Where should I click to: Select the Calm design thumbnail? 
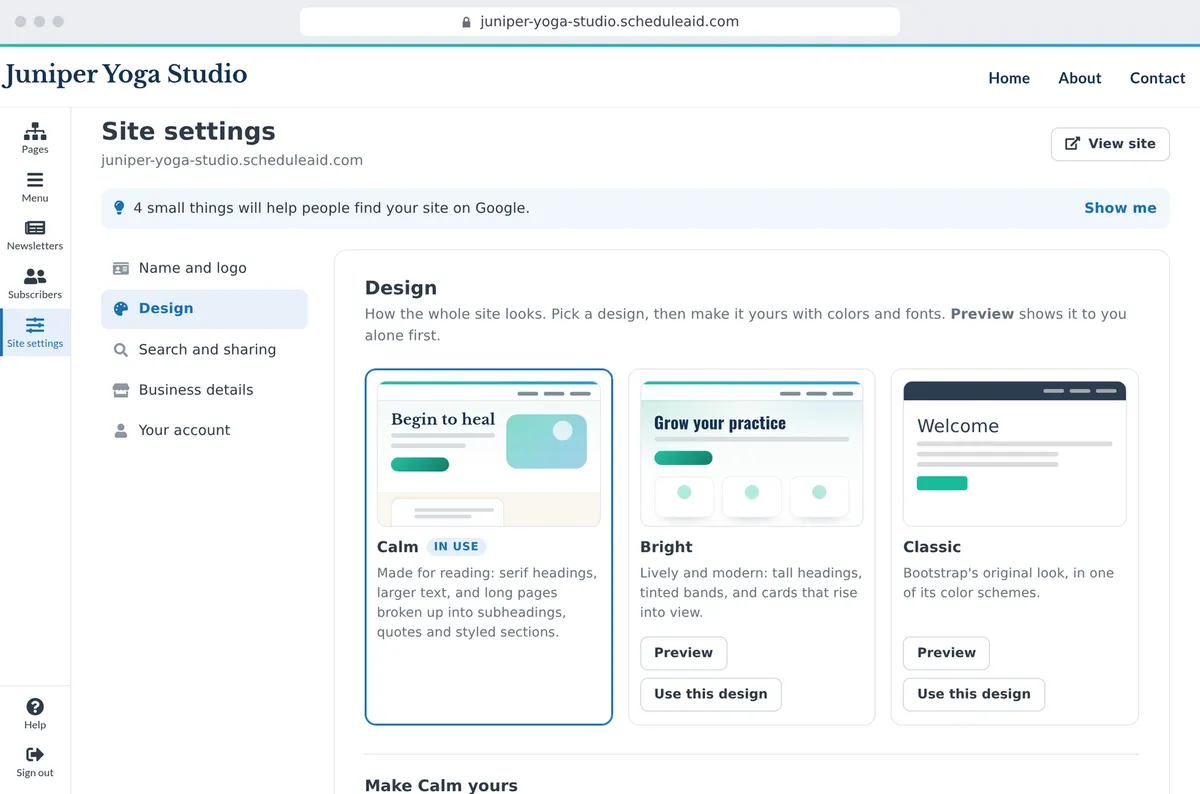tap(489, 453)
